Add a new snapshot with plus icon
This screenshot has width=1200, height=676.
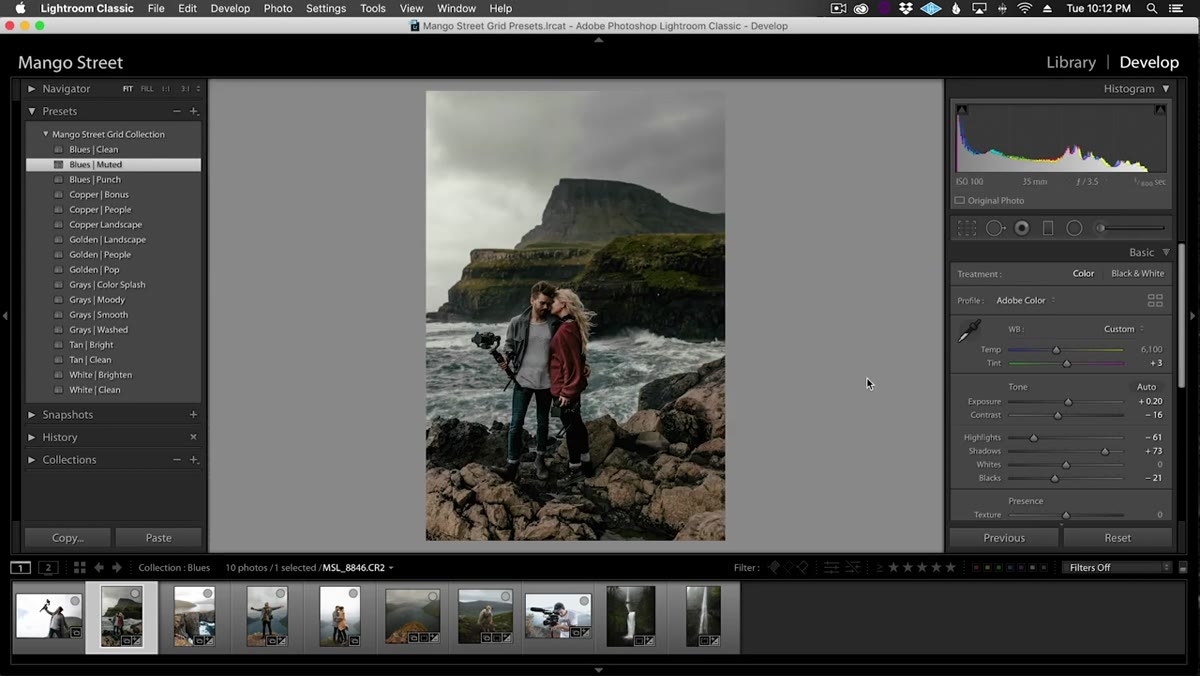pos(194,414)
